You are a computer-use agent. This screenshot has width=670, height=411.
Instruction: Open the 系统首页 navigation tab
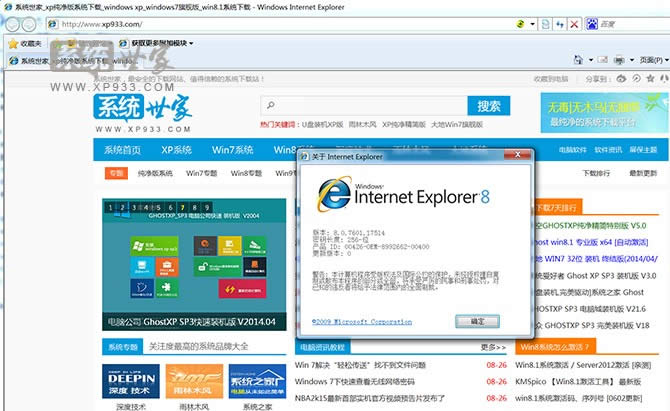click(x=122, y=150)
